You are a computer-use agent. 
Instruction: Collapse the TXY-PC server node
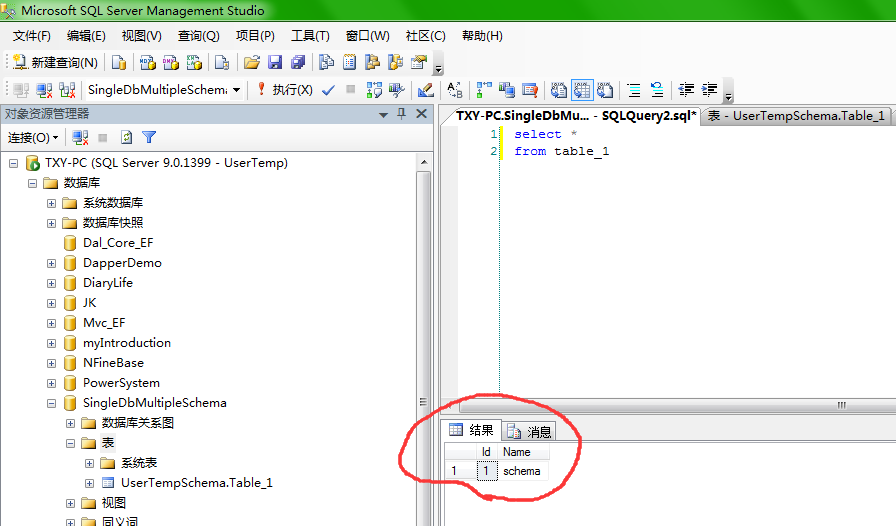[13, 164]
